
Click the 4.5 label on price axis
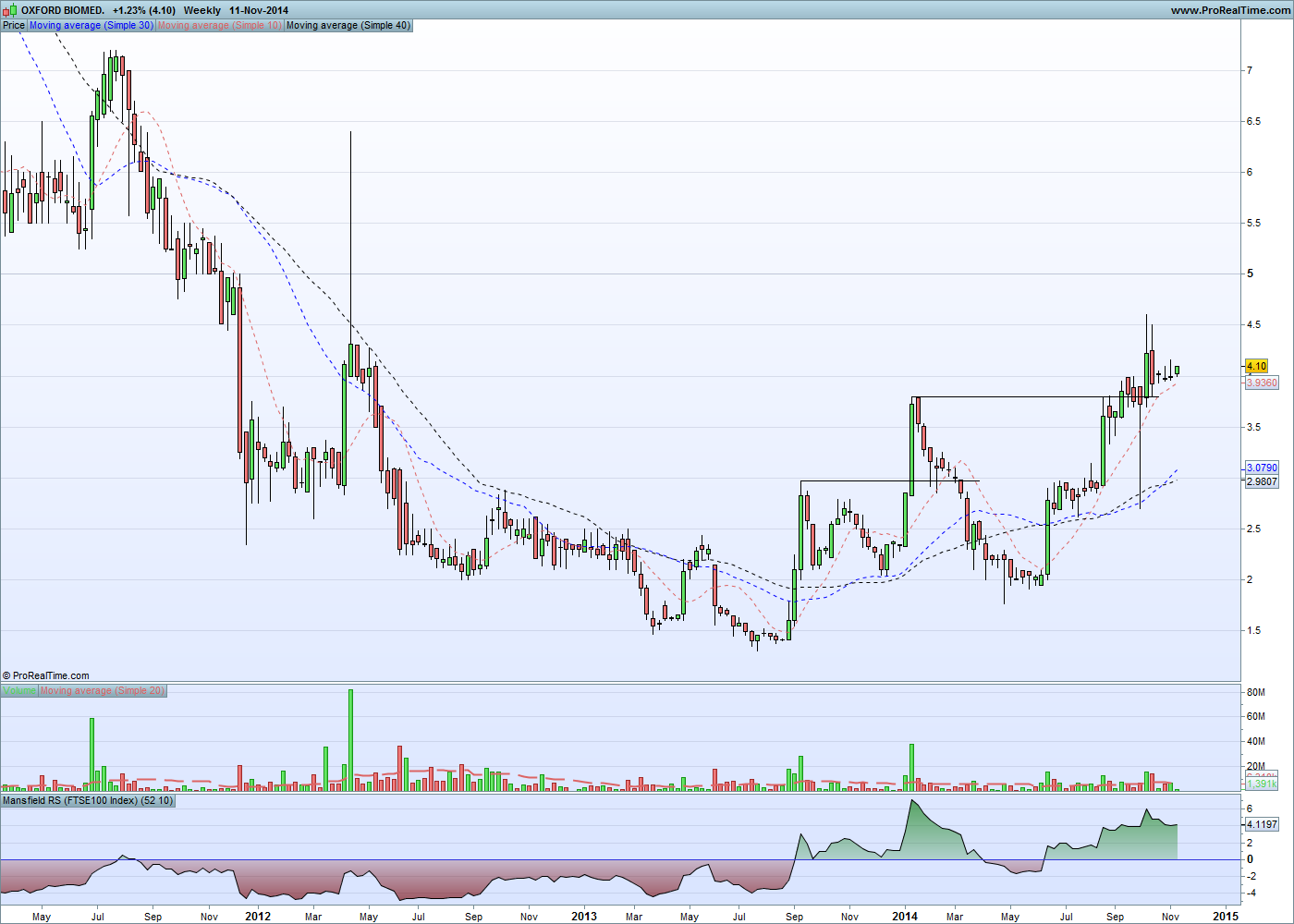[x=1253, y=325]
